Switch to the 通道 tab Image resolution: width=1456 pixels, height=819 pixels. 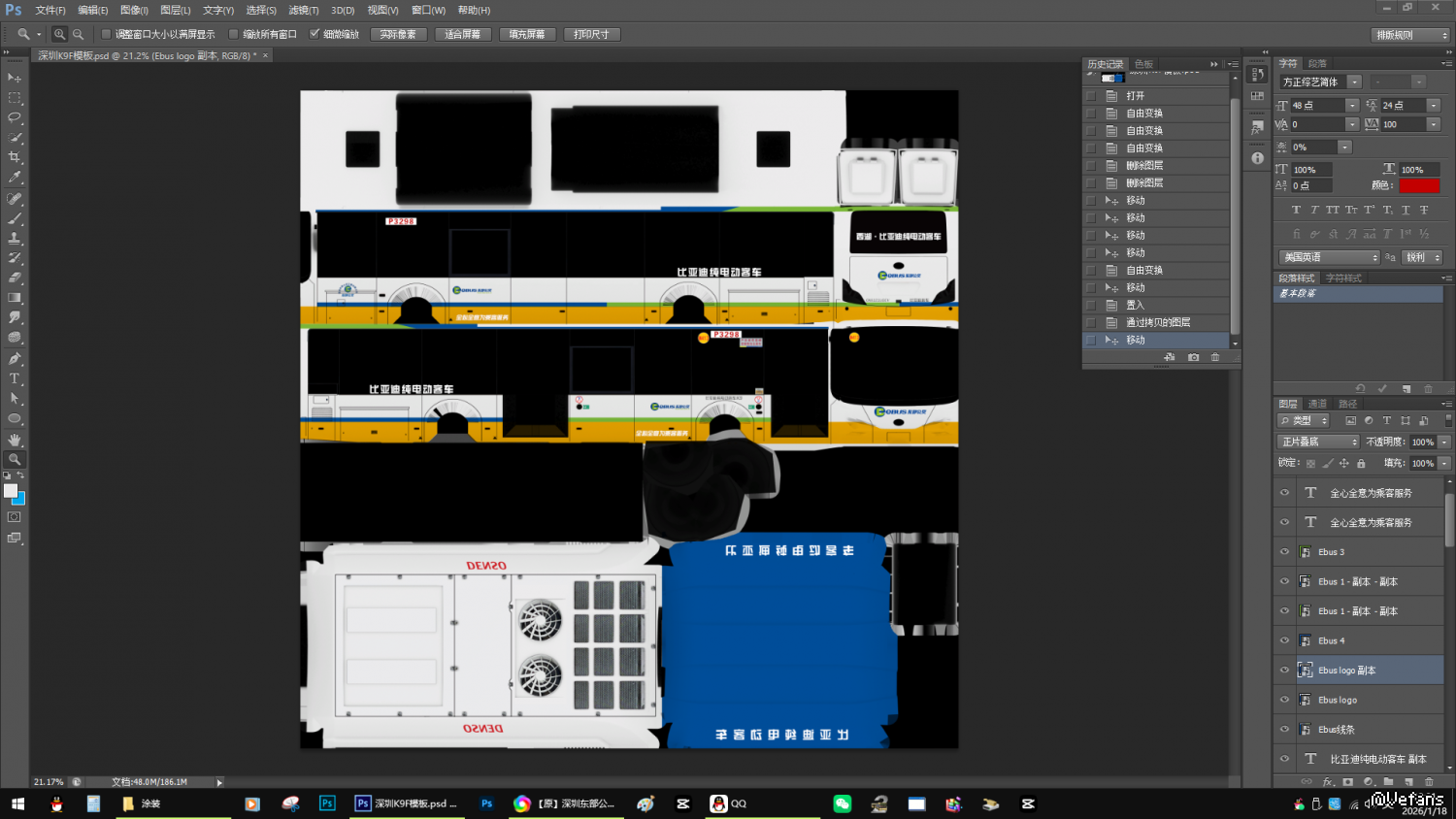1317,404
